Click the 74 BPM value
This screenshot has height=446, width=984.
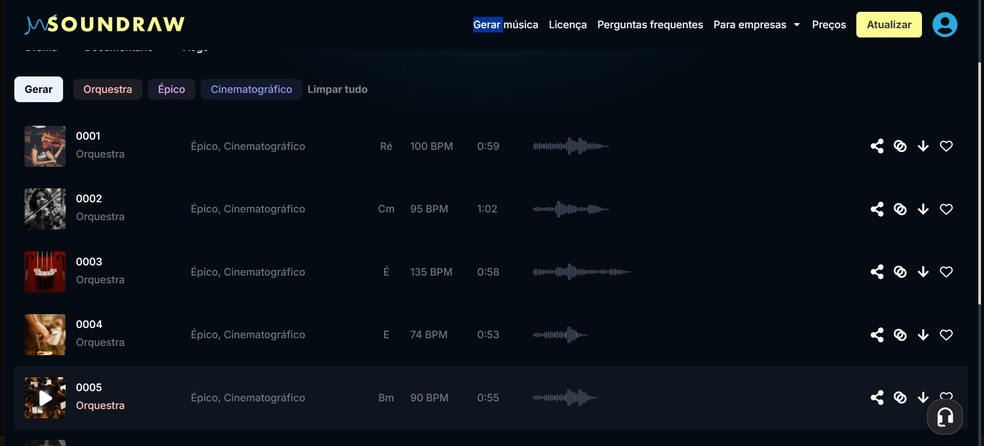tap(429, 334)
